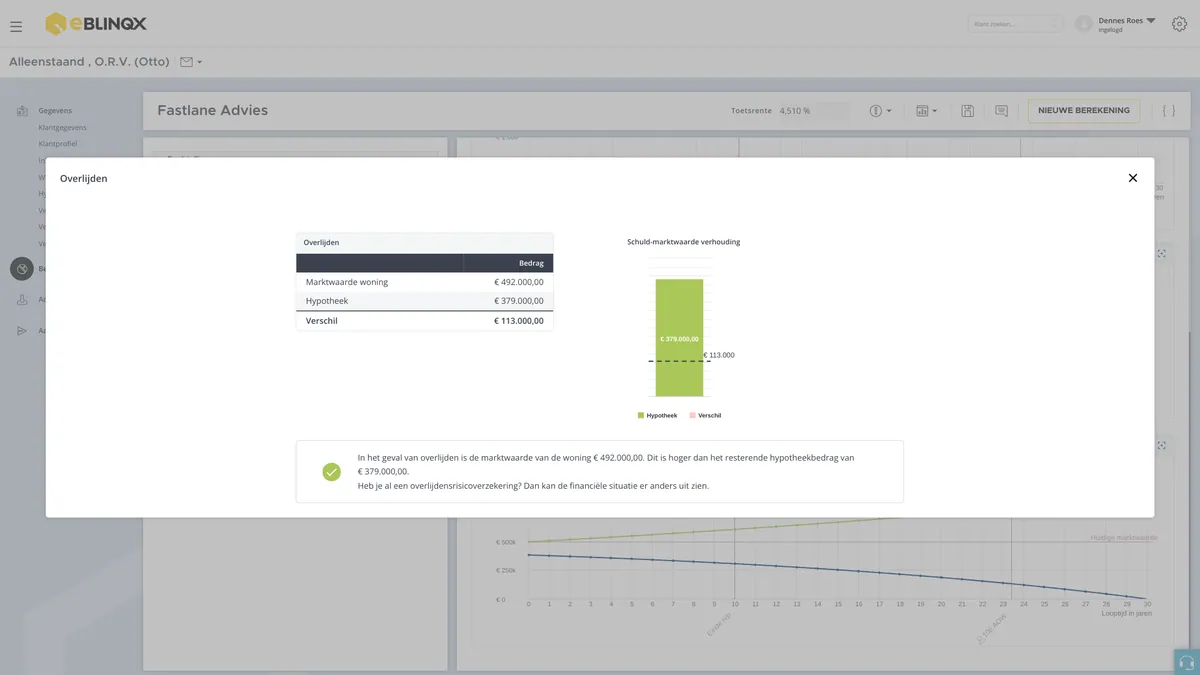Click the green checkmark status icon
The image size is (1200, 675).
point(332,472)
